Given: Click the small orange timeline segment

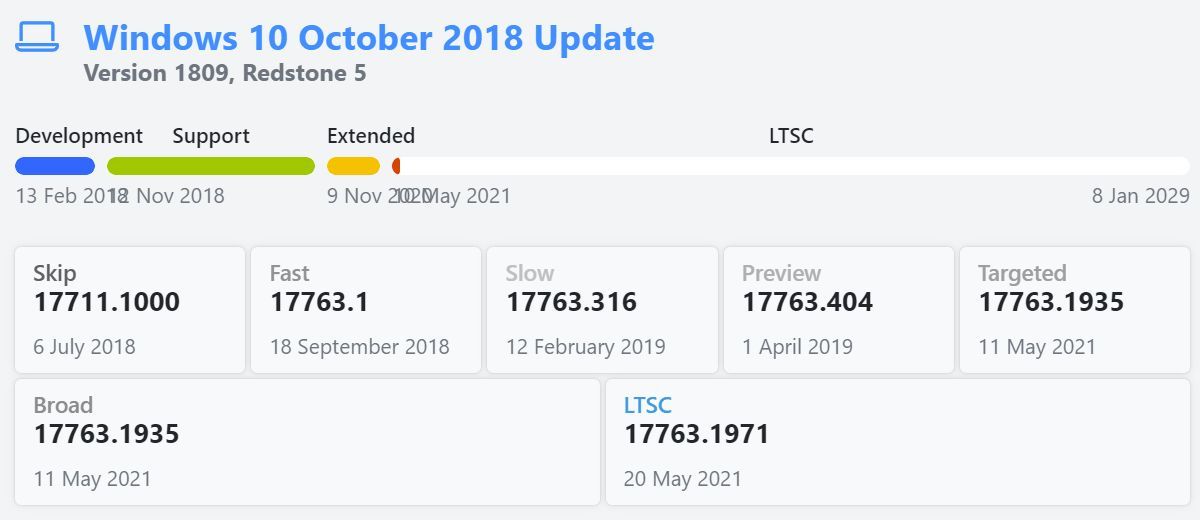Looking at the screenshot, I should tap(396, 166).
